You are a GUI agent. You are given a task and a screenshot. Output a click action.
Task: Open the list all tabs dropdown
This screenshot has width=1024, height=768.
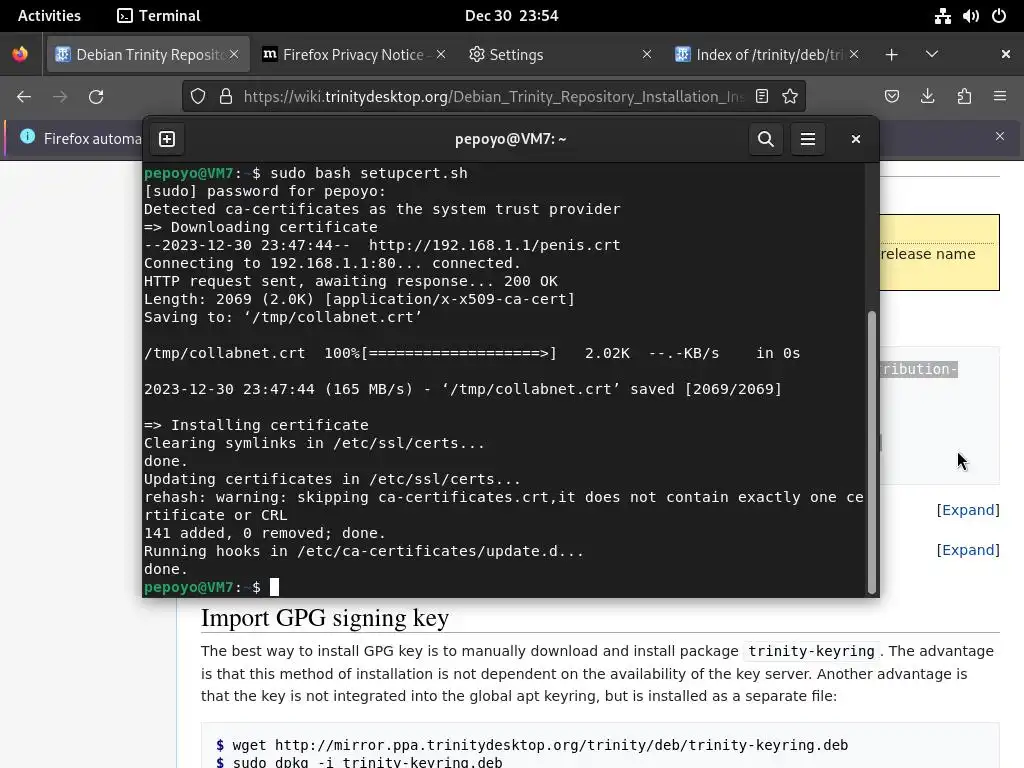(x=932, y=54)
